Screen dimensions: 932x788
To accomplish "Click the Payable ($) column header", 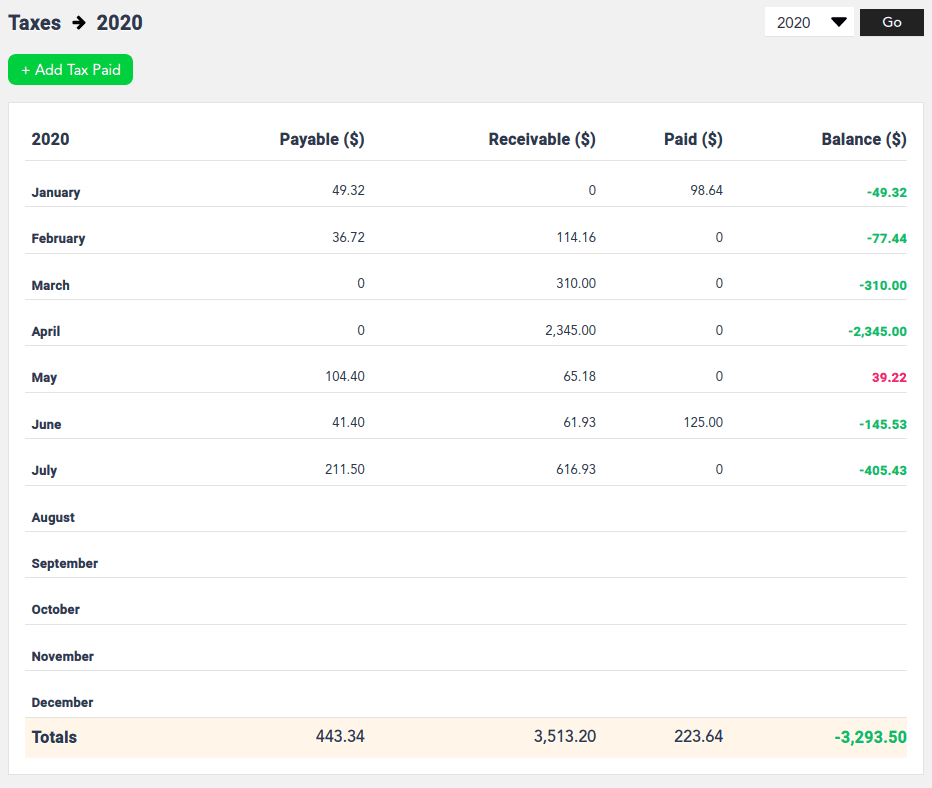I will [322, 139].
